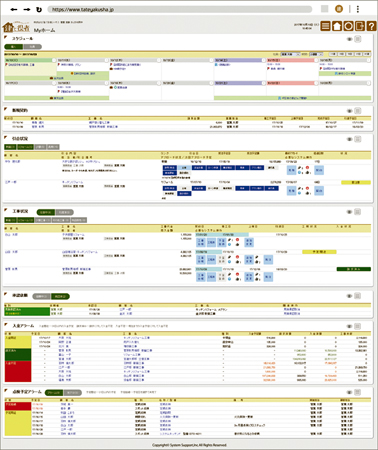The height and width of the screenshot is (450, 378).
Task: Click the square panel icon in 承認依頼 section
Action: coord(358,296)
